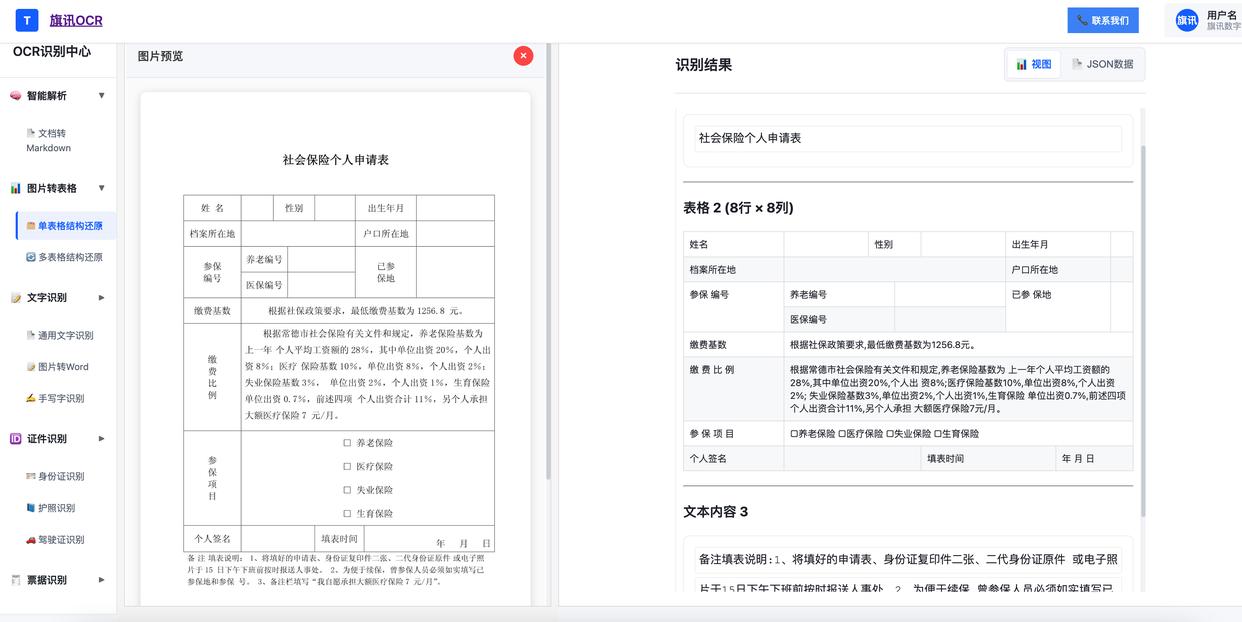Expand the 票据识别 section arrow

[x=102, y=580]
